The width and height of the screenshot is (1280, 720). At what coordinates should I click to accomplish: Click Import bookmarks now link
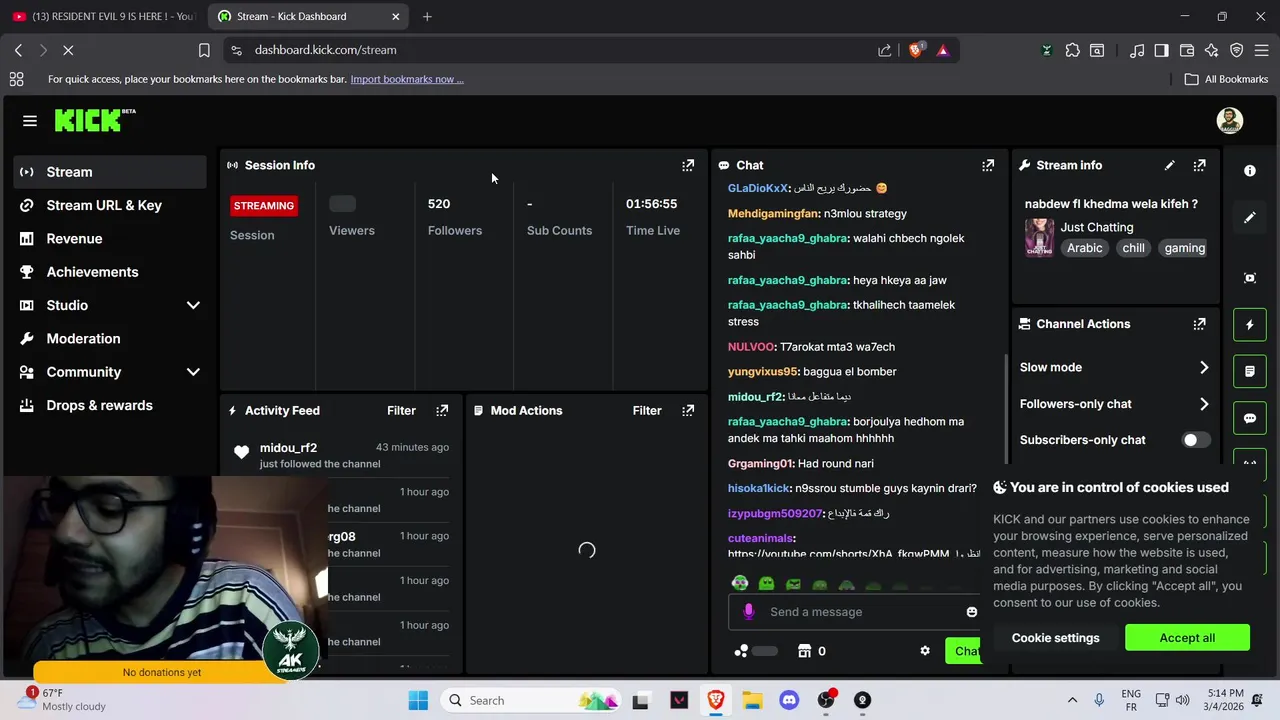(407, 79)
